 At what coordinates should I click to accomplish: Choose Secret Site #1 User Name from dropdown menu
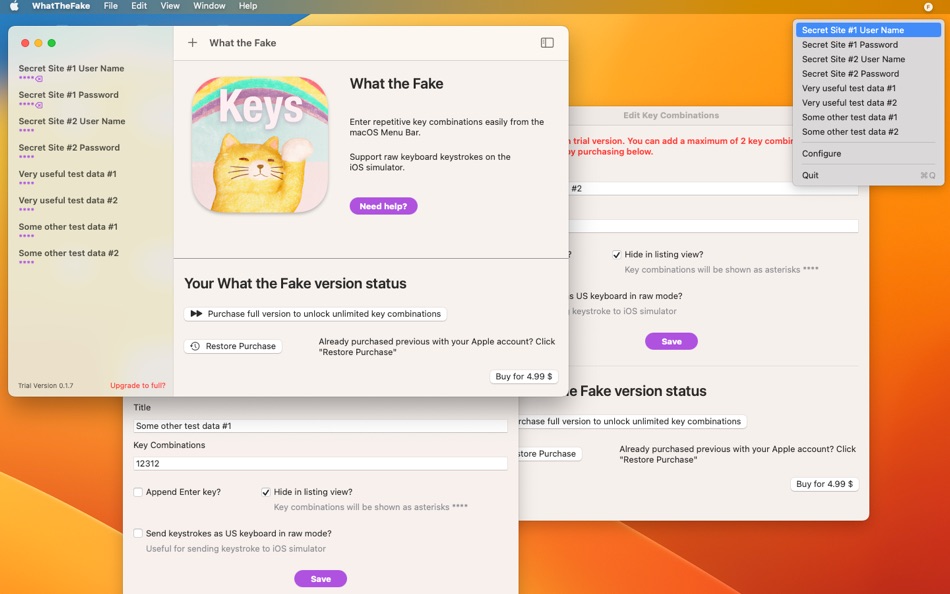pos(868,30)
